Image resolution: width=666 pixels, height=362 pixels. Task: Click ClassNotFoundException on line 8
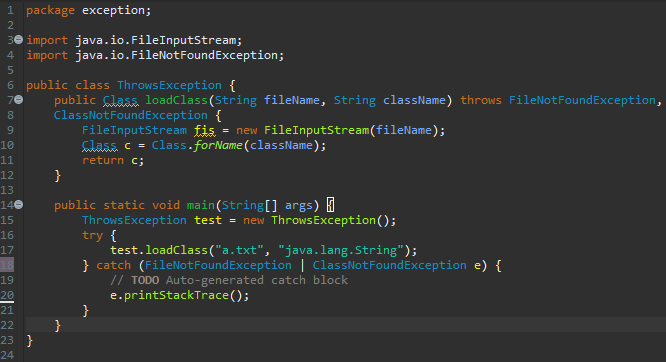coord(130,115)
